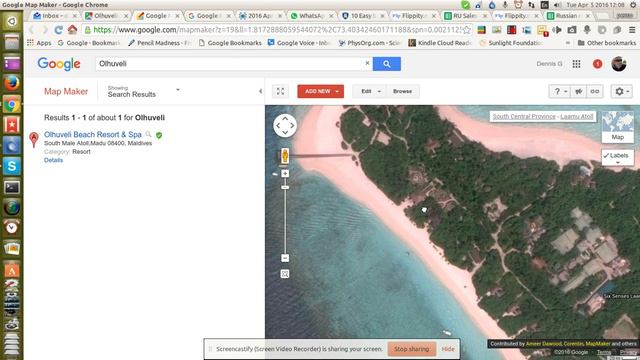Pan the map right with arrow
The image size is (640, 360).
click(292, 125)
